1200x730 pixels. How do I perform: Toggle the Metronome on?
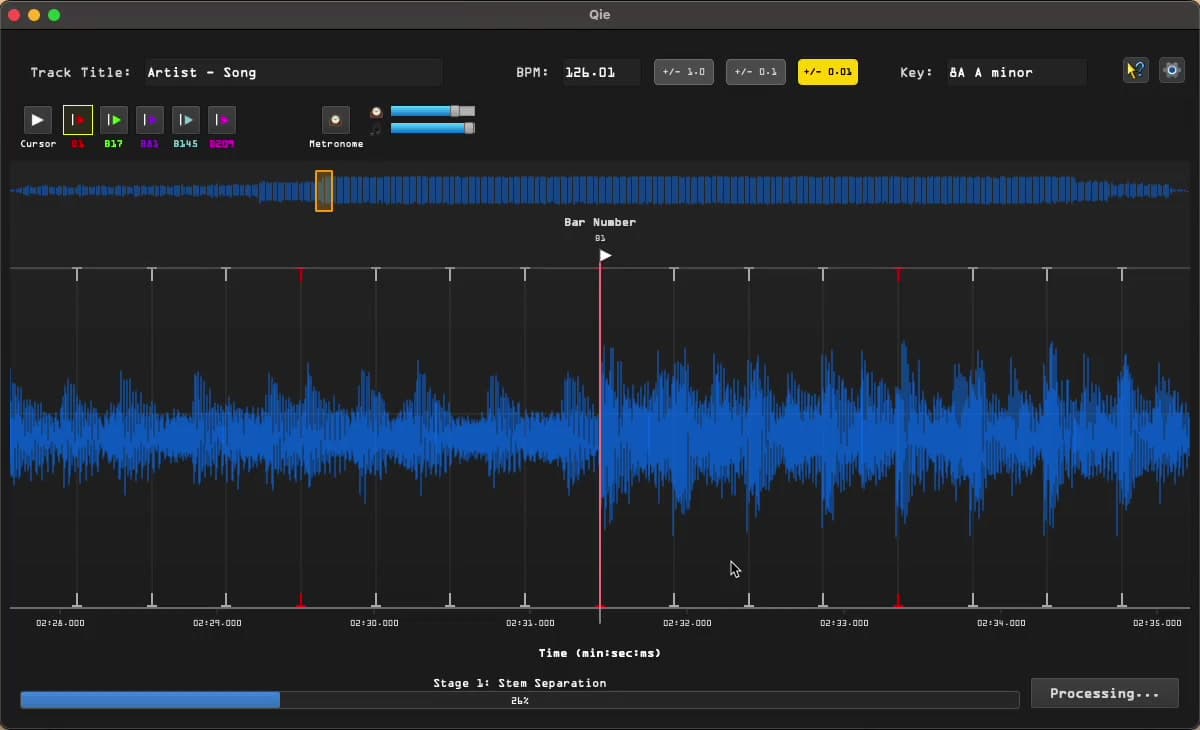click(x=336, y=121)
